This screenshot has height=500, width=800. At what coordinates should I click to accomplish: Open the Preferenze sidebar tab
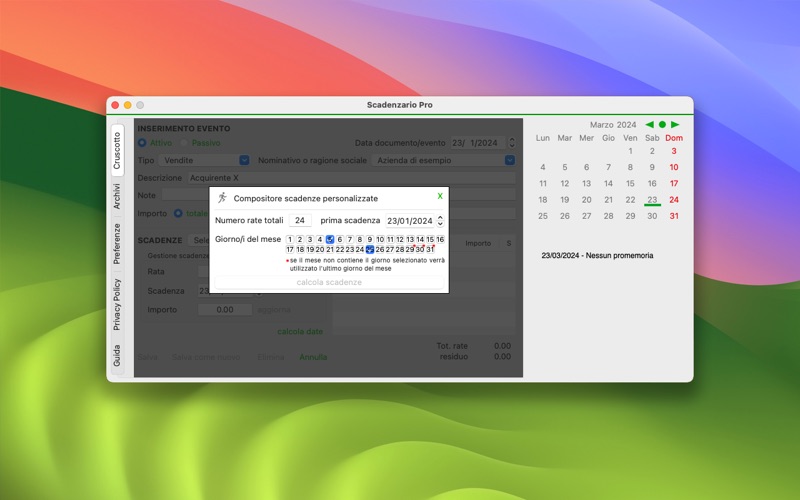(117, 243)
